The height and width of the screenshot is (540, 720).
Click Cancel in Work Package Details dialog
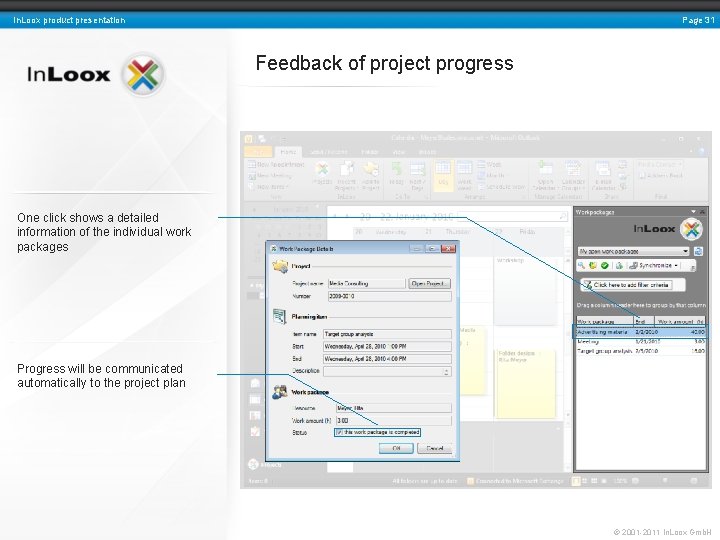click(434, 448)
